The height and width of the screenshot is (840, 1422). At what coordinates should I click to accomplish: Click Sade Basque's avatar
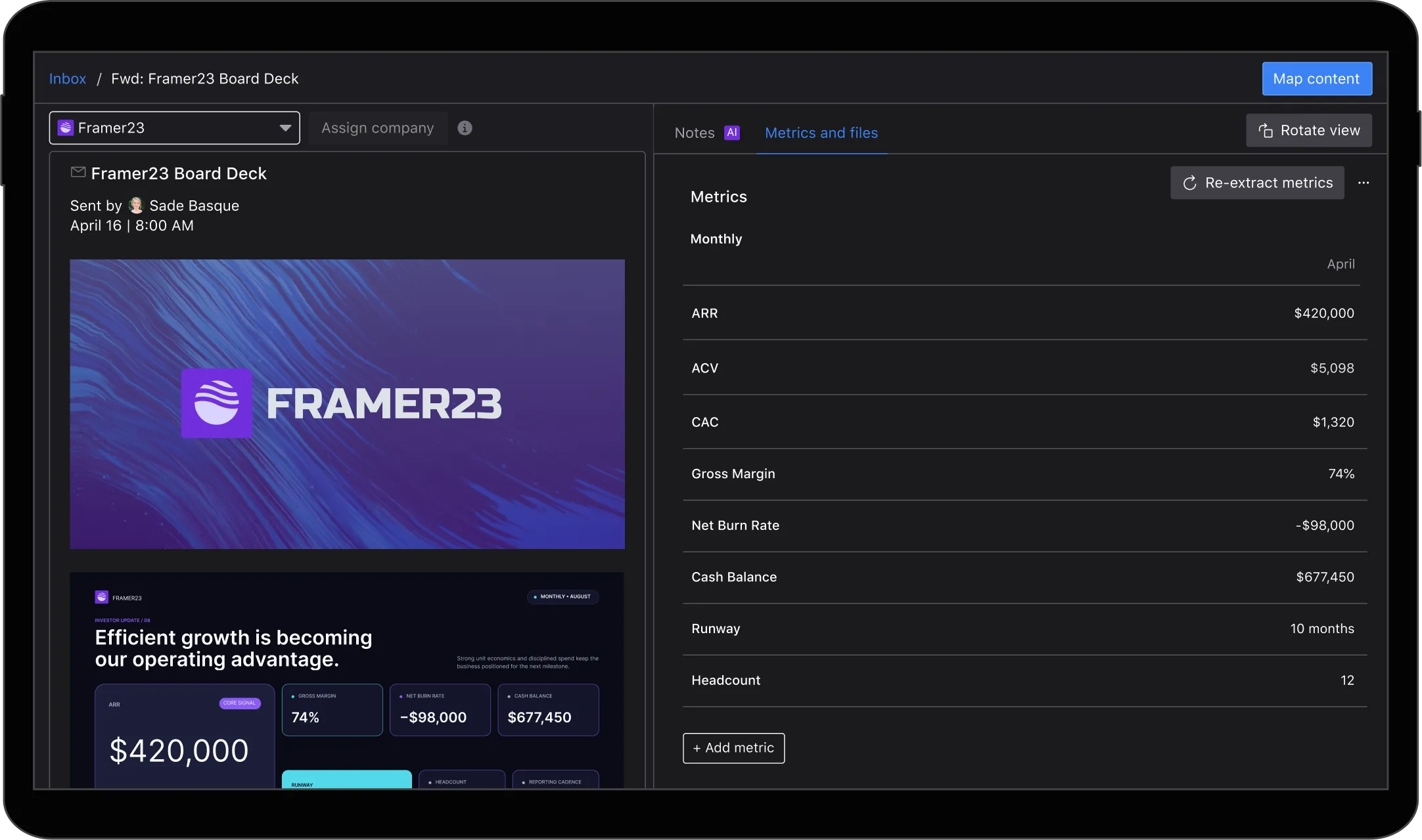136,206
